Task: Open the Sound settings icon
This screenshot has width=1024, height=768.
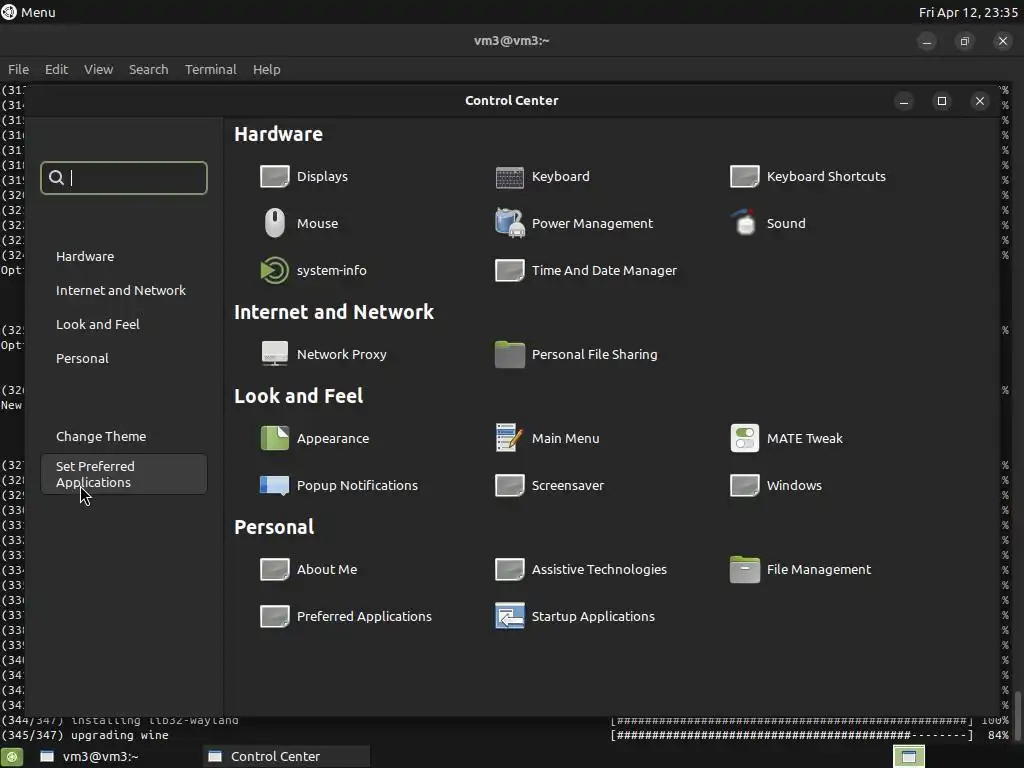Action: [x=744, y=223]
